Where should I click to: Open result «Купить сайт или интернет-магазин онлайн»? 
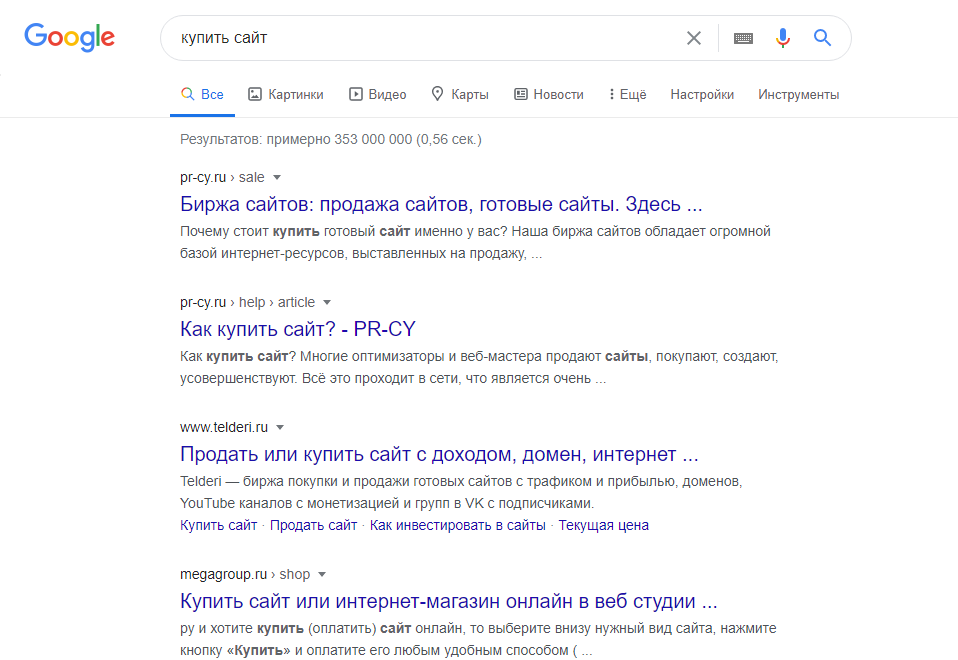pos(448,601)
